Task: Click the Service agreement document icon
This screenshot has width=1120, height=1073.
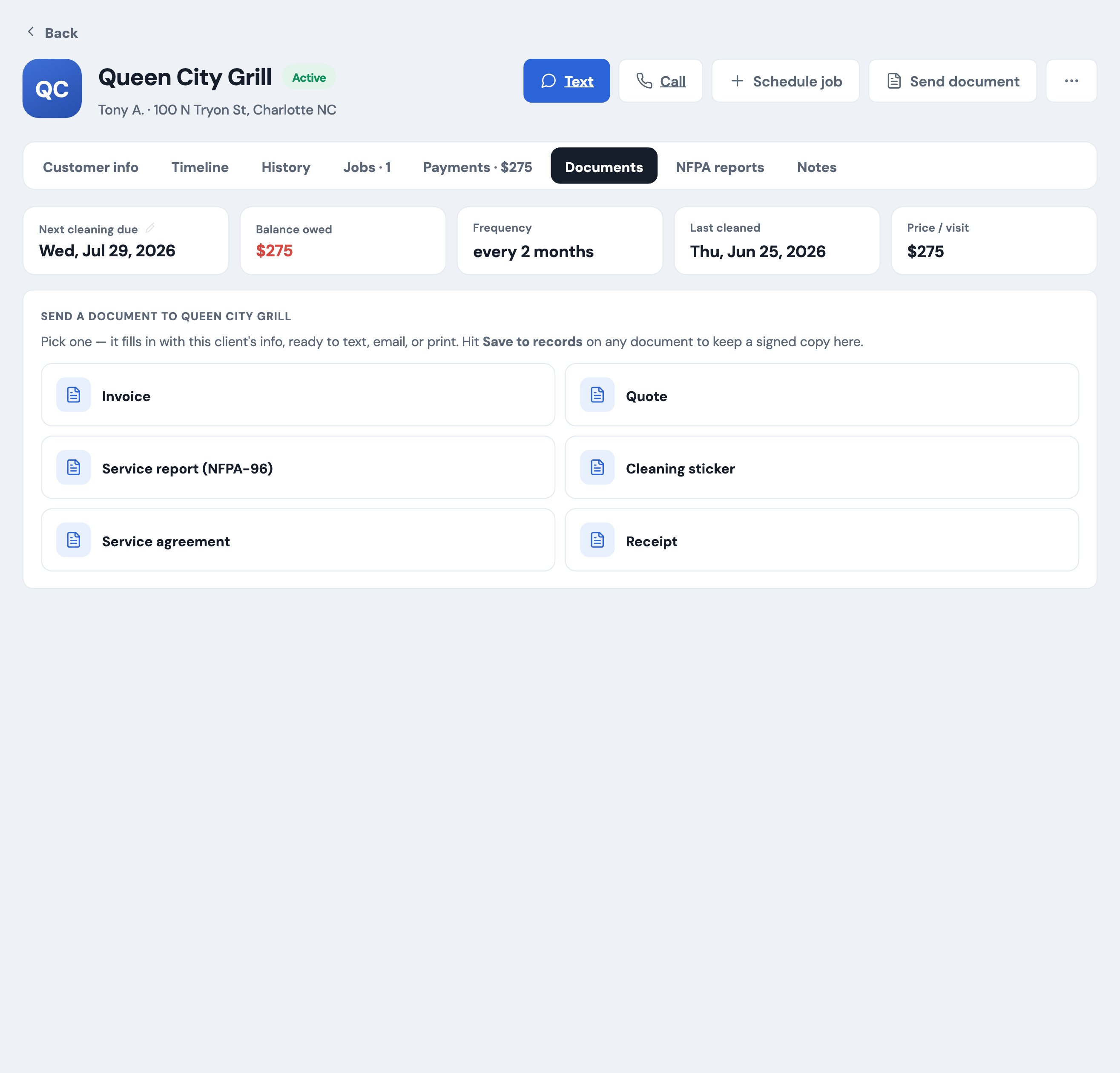Action: 74,540
